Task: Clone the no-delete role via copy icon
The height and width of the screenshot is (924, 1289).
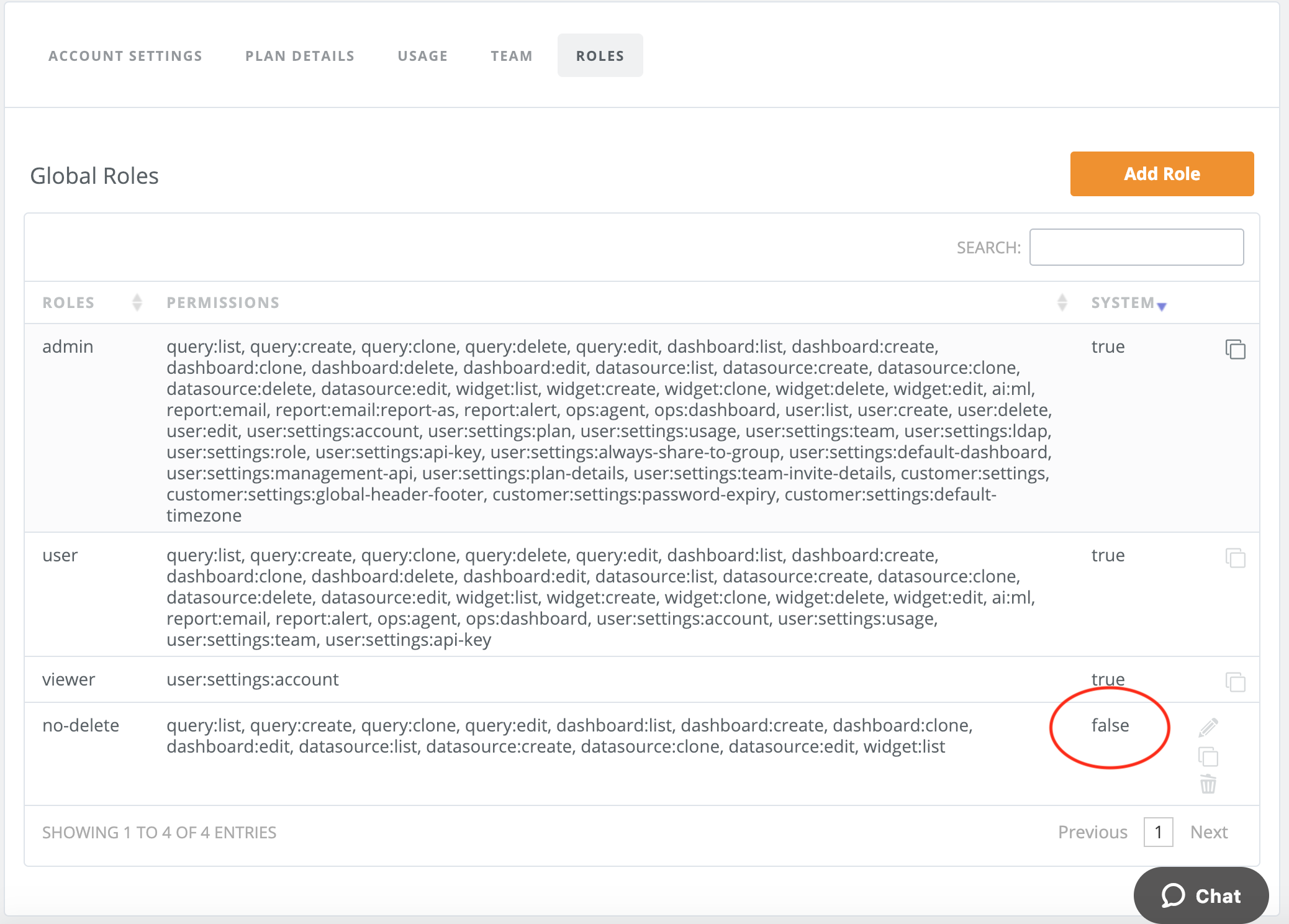Action: coord(1208,756)
